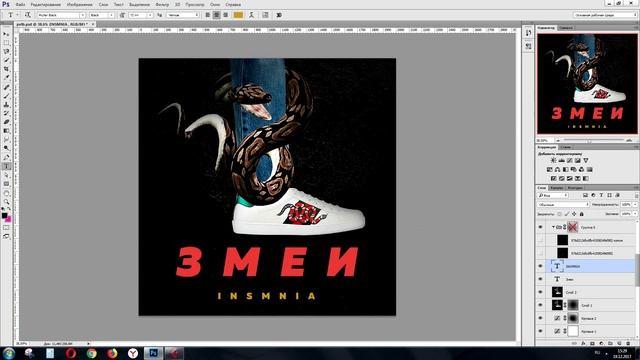
Task: Select the Brush tool
Action: point(6,96)
